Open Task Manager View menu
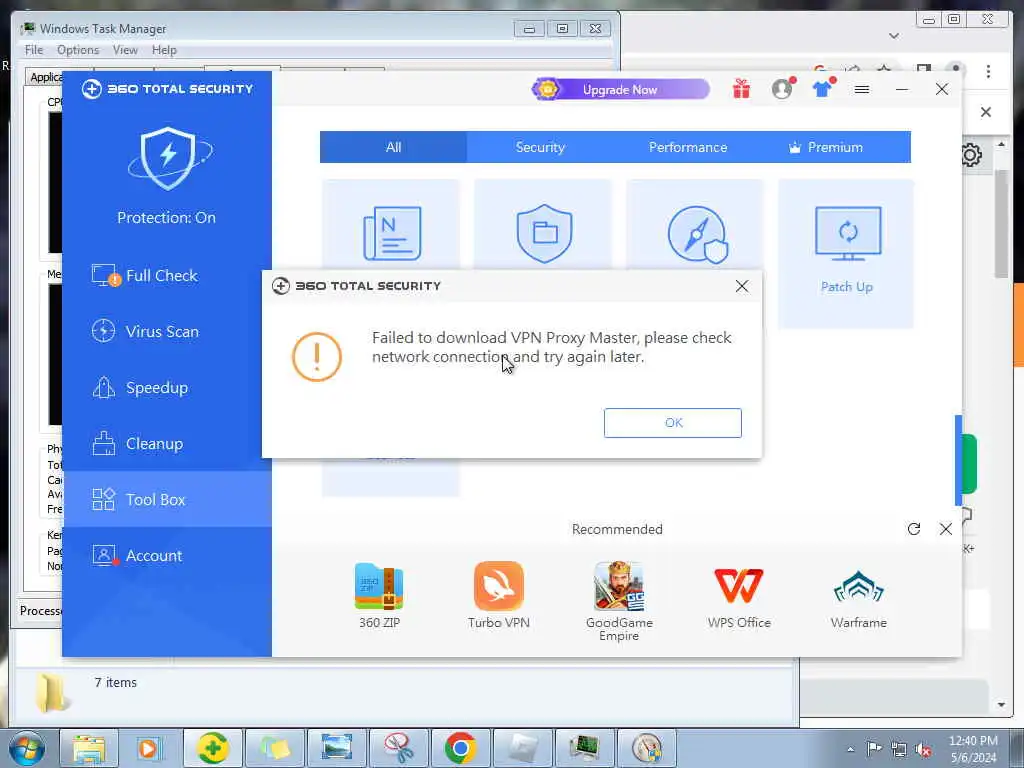Viewport: 1024px width, 768px height. 125,50
